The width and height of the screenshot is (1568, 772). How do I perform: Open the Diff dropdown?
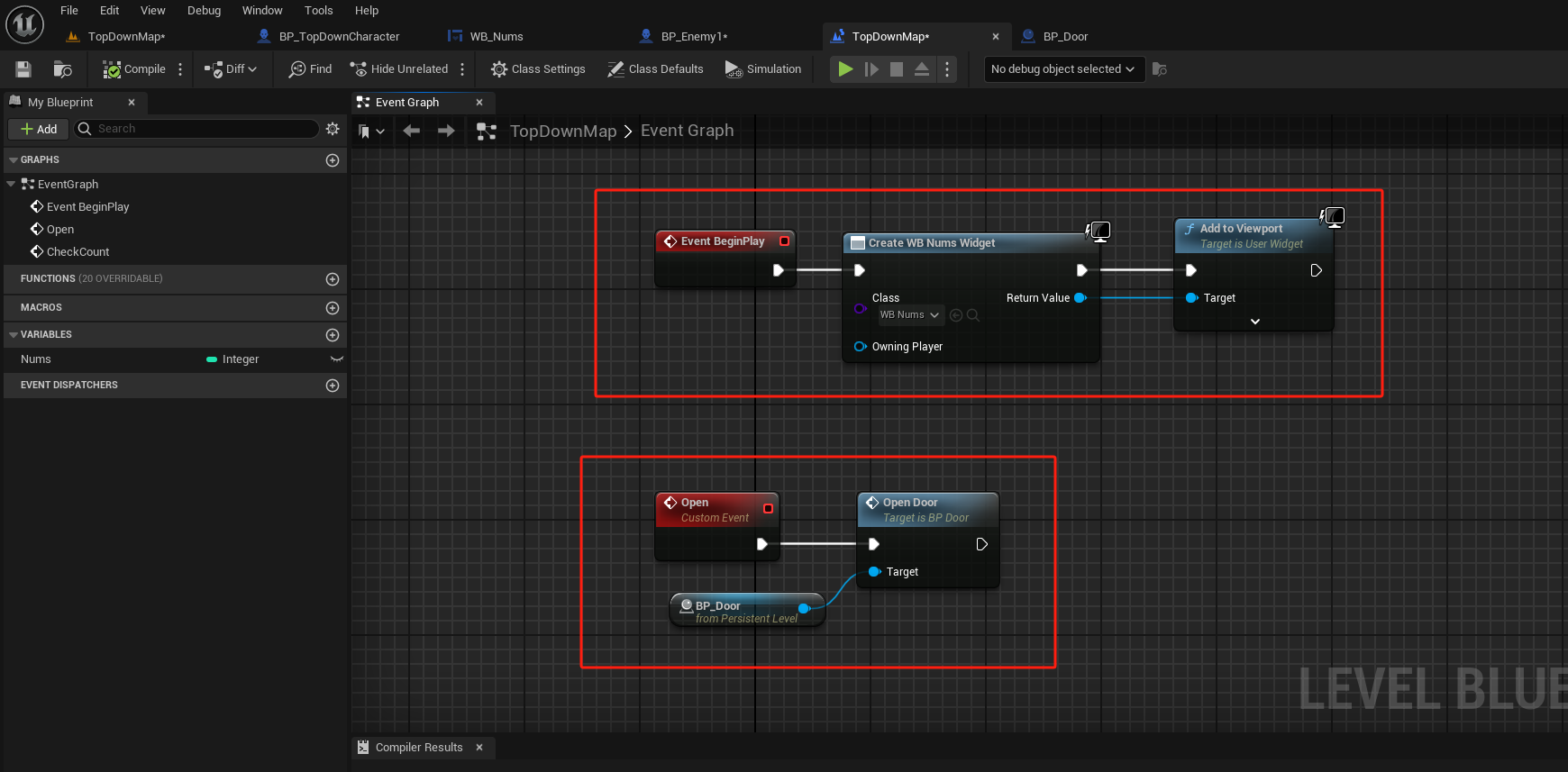[231, 69]
